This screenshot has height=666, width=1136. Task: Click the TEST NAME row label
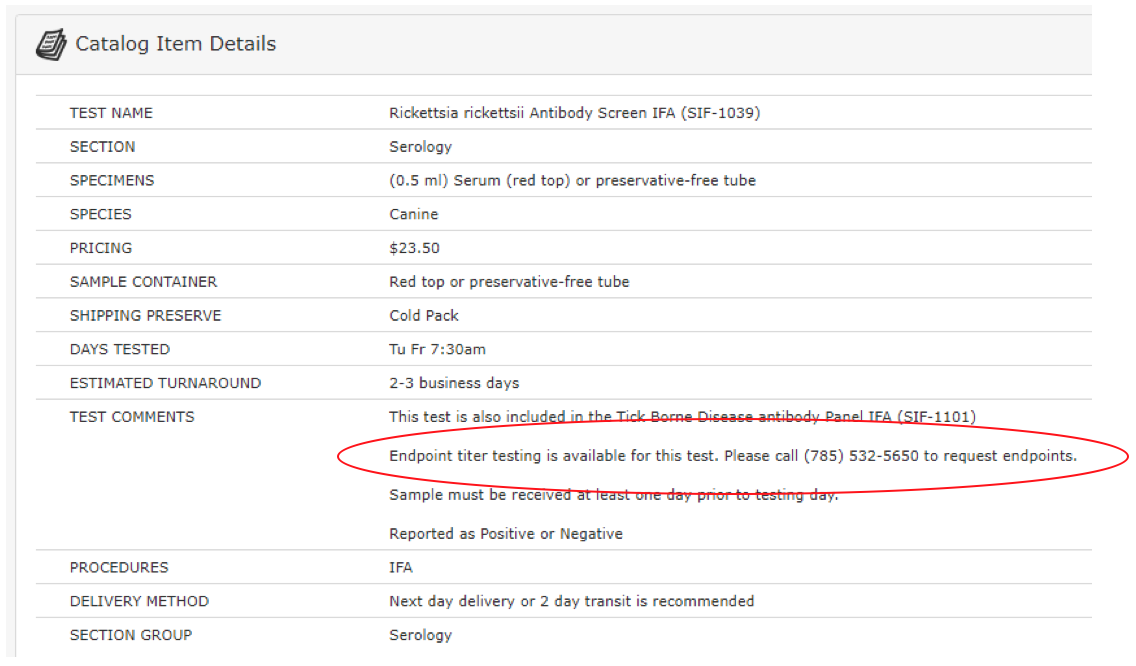[x=111, y=113]
